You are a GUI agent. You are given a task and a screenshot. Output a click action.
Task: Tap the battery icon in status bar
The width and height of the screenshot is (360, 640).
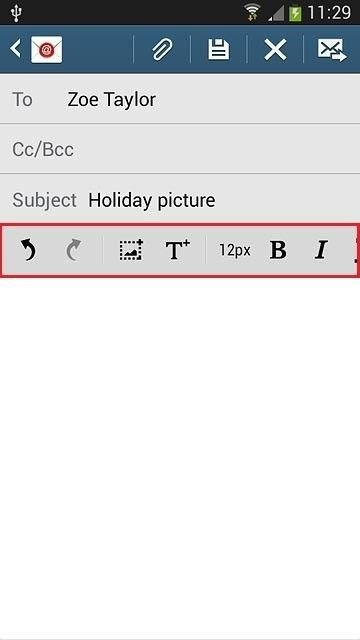(295, 13)
